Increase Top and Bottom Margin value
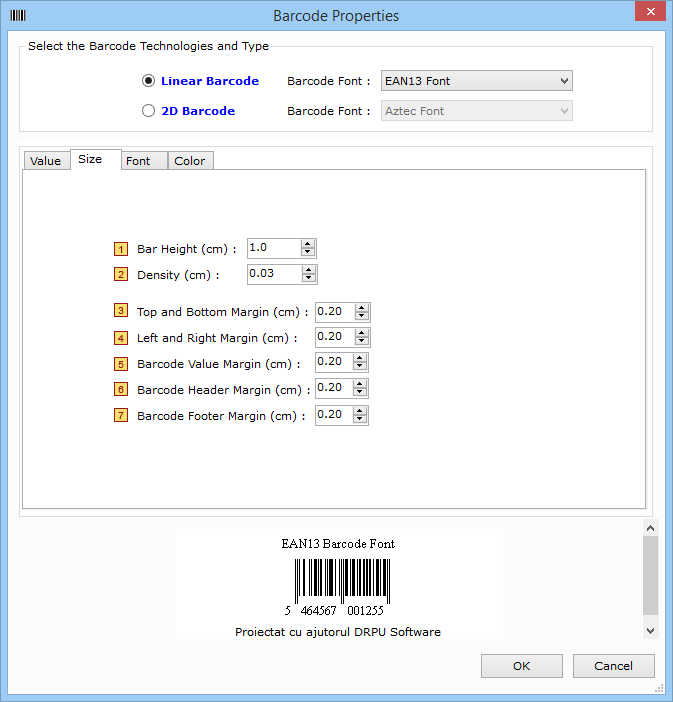This screenshot has width=673, height=702. point(362,308)
